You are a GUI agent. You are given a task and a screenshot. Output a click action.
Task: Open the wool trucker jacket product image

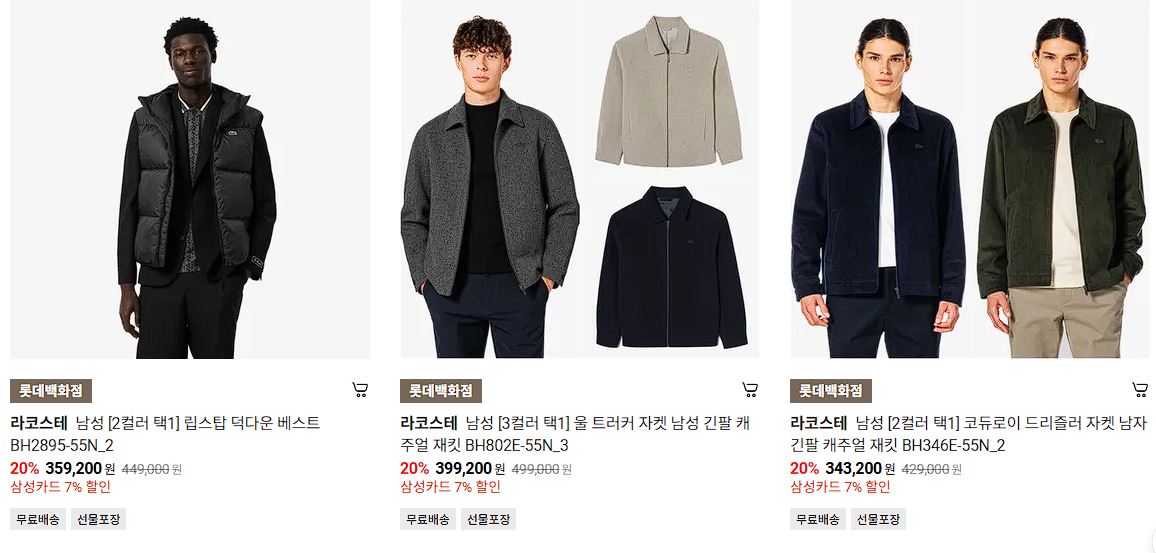(579, 179)
